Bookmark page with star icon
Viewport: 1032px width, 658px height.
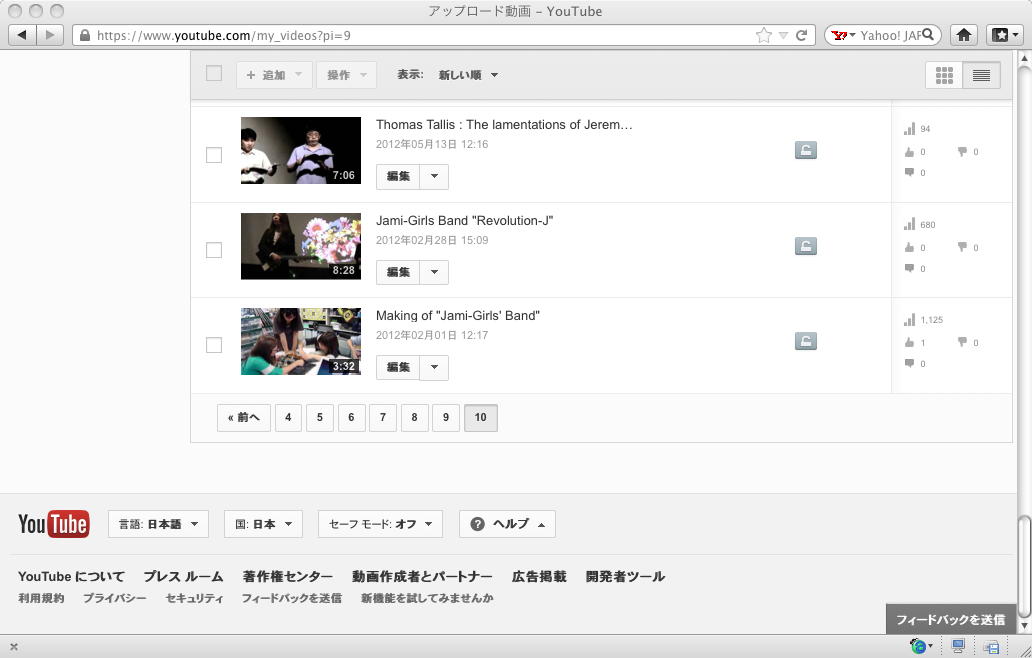[763, 35]
